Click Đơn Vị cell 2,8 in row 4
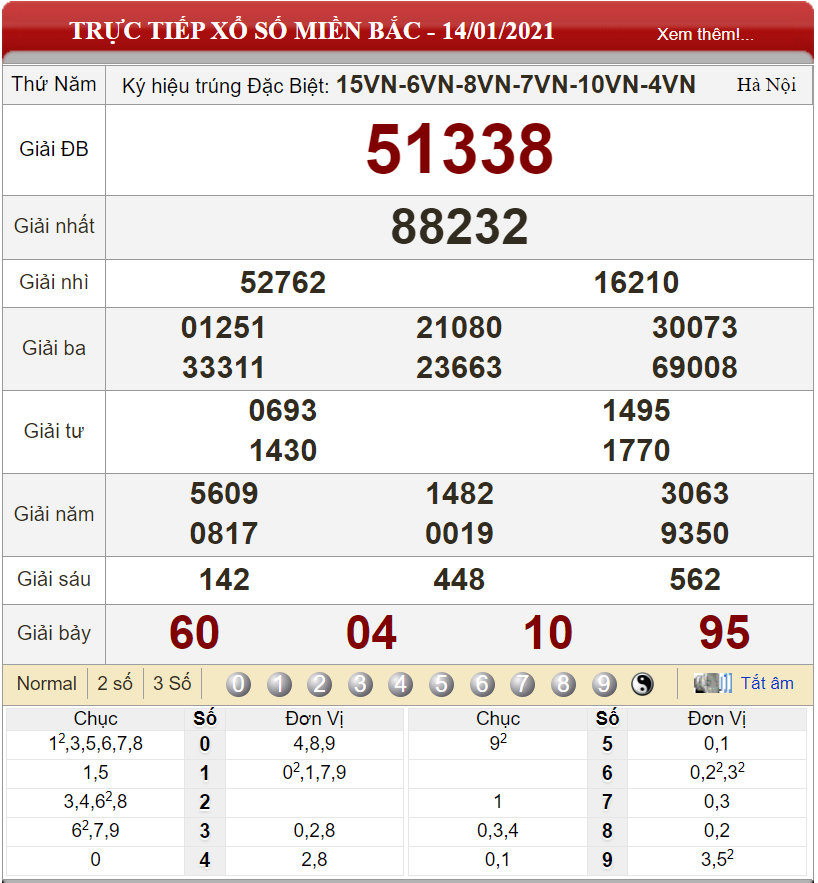The width and height of the screenshot is (818, 883). [314, 860]
